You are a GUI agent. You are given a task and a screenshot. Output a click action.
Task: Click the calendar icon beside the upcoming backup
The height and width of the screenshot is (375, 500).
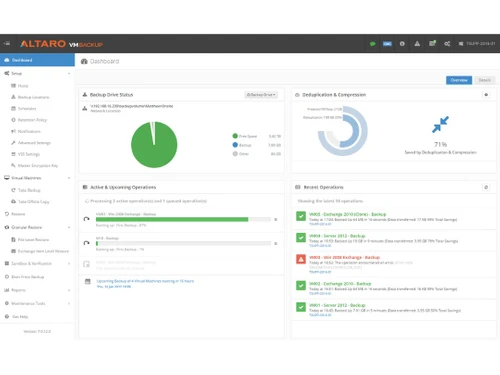click(x=88, y=282)
